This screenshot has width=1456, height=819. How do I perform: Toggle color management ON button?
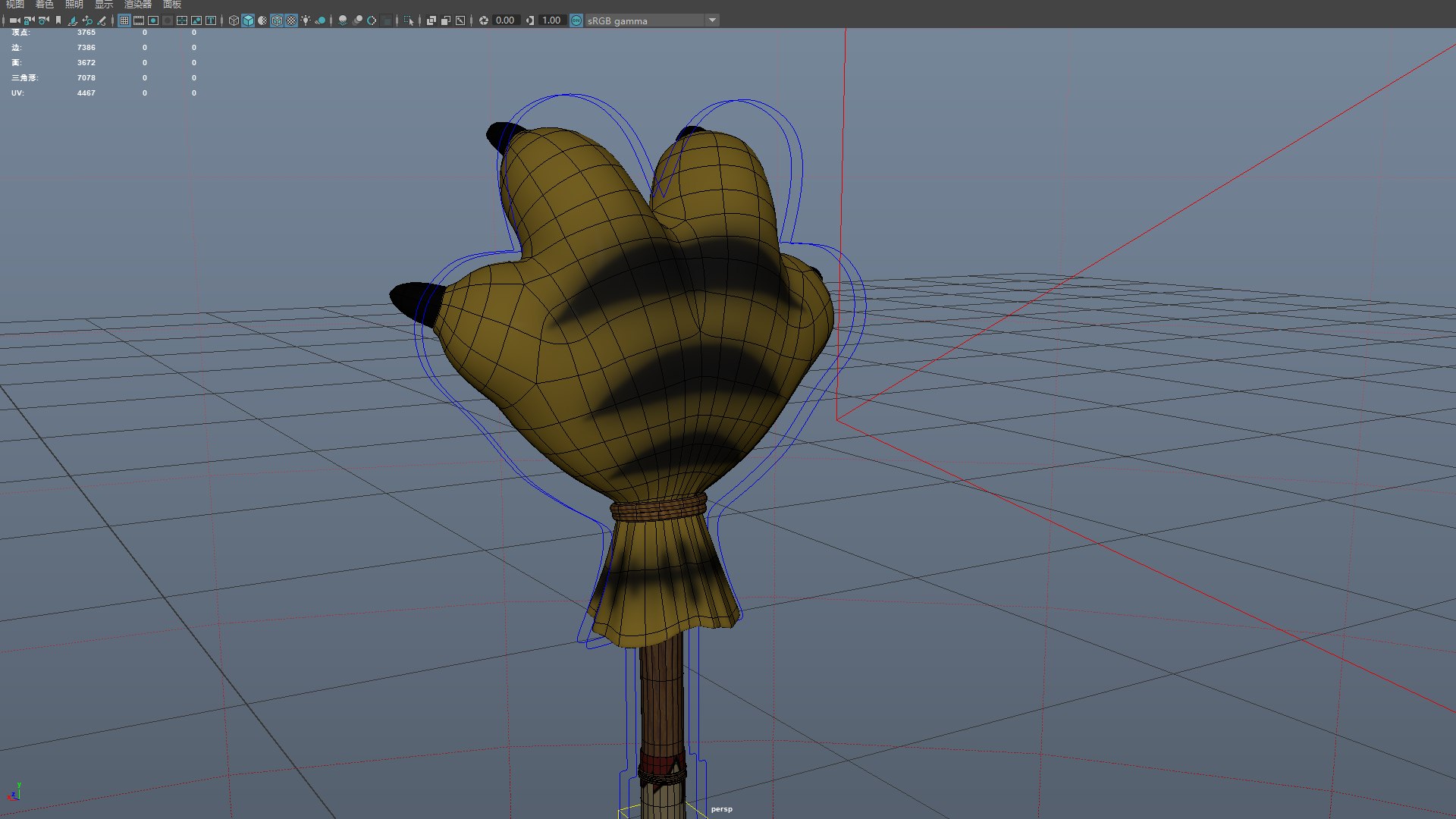(x=576, y=20)
